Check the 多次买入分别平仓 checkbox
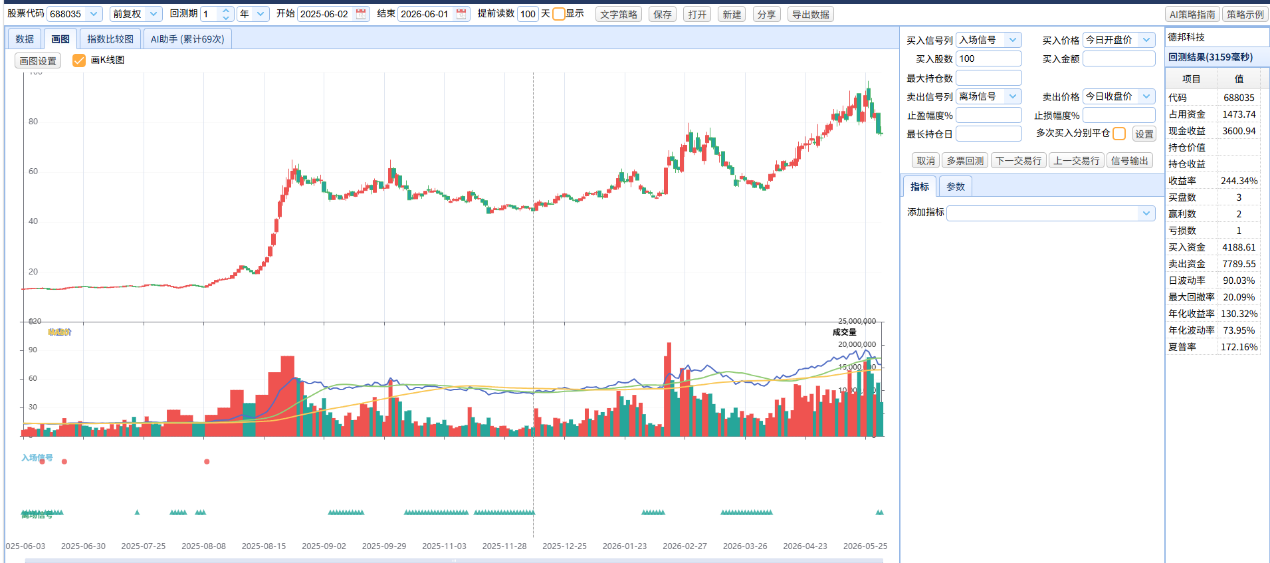This screenshot has height=563, width=1270. [1119, 133]
